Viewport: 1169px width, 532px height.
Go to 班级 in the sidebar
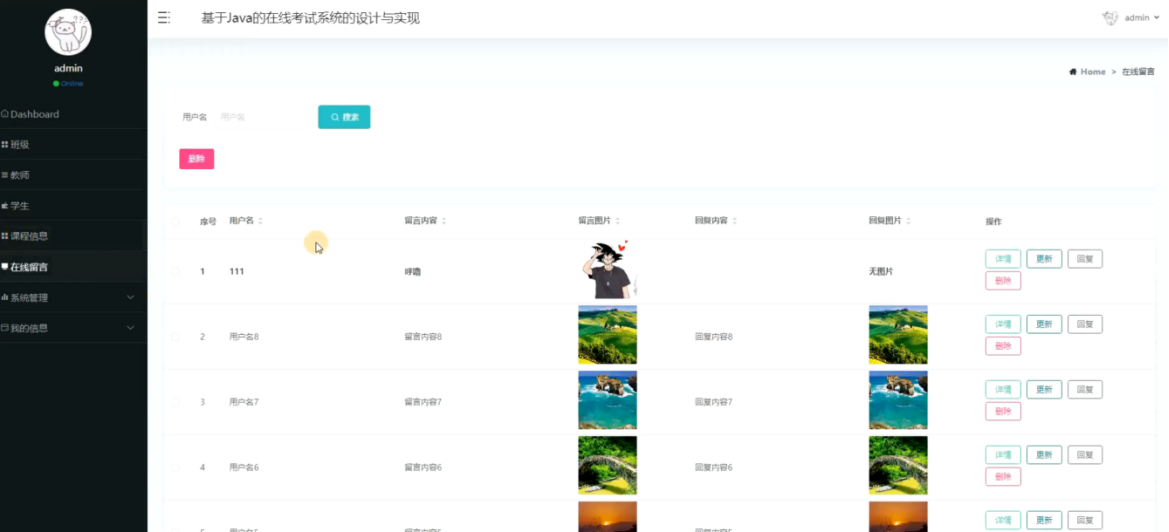[73, 145]
